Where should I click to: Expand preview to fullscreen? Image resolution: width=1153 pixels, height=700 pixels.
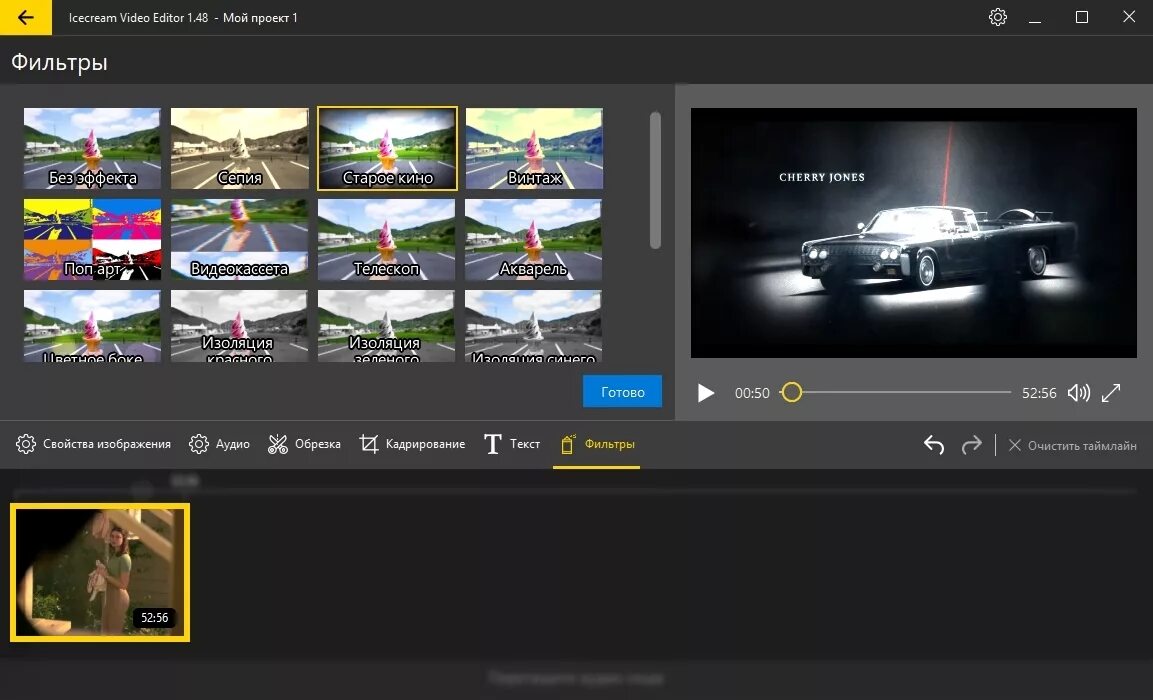(x=1111, y=393)
